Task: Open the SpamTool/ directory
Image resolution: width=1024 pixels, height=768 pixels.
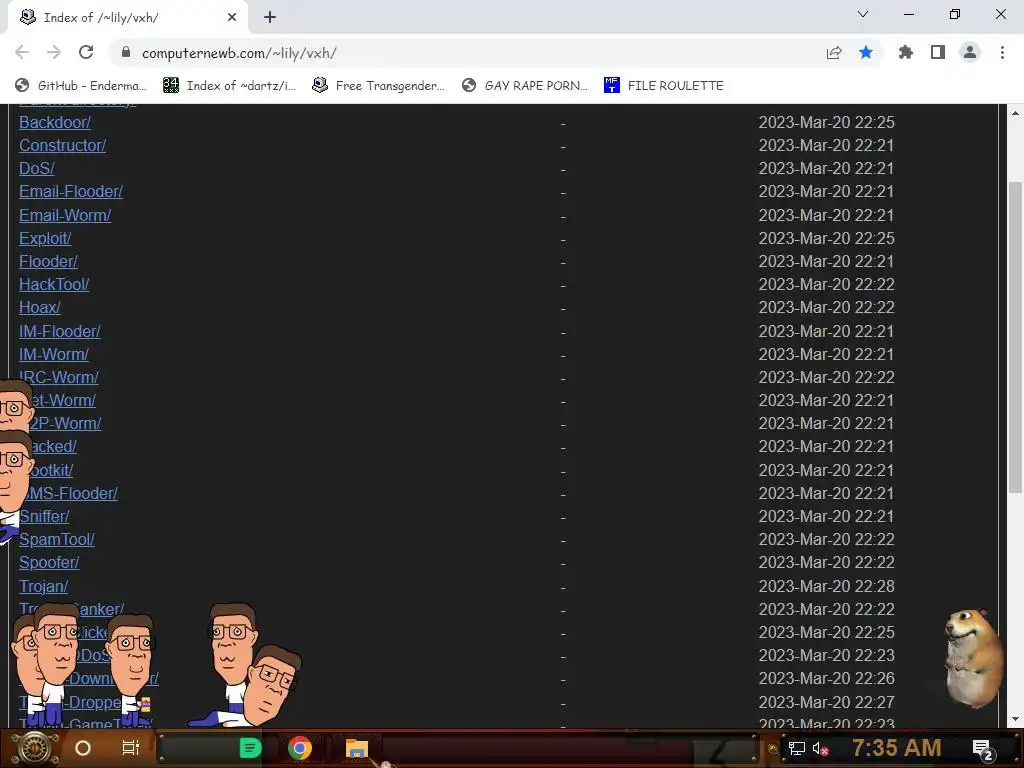Action: click(57, 539)
